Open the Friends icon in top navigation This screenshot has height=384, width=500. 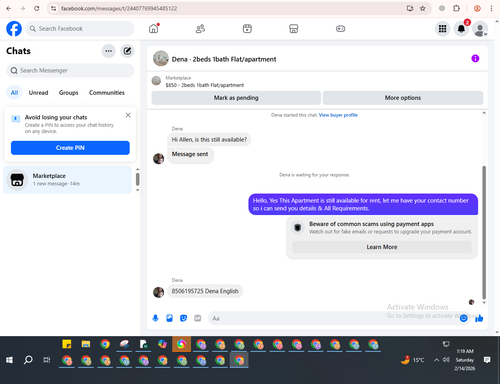[200, 29]
